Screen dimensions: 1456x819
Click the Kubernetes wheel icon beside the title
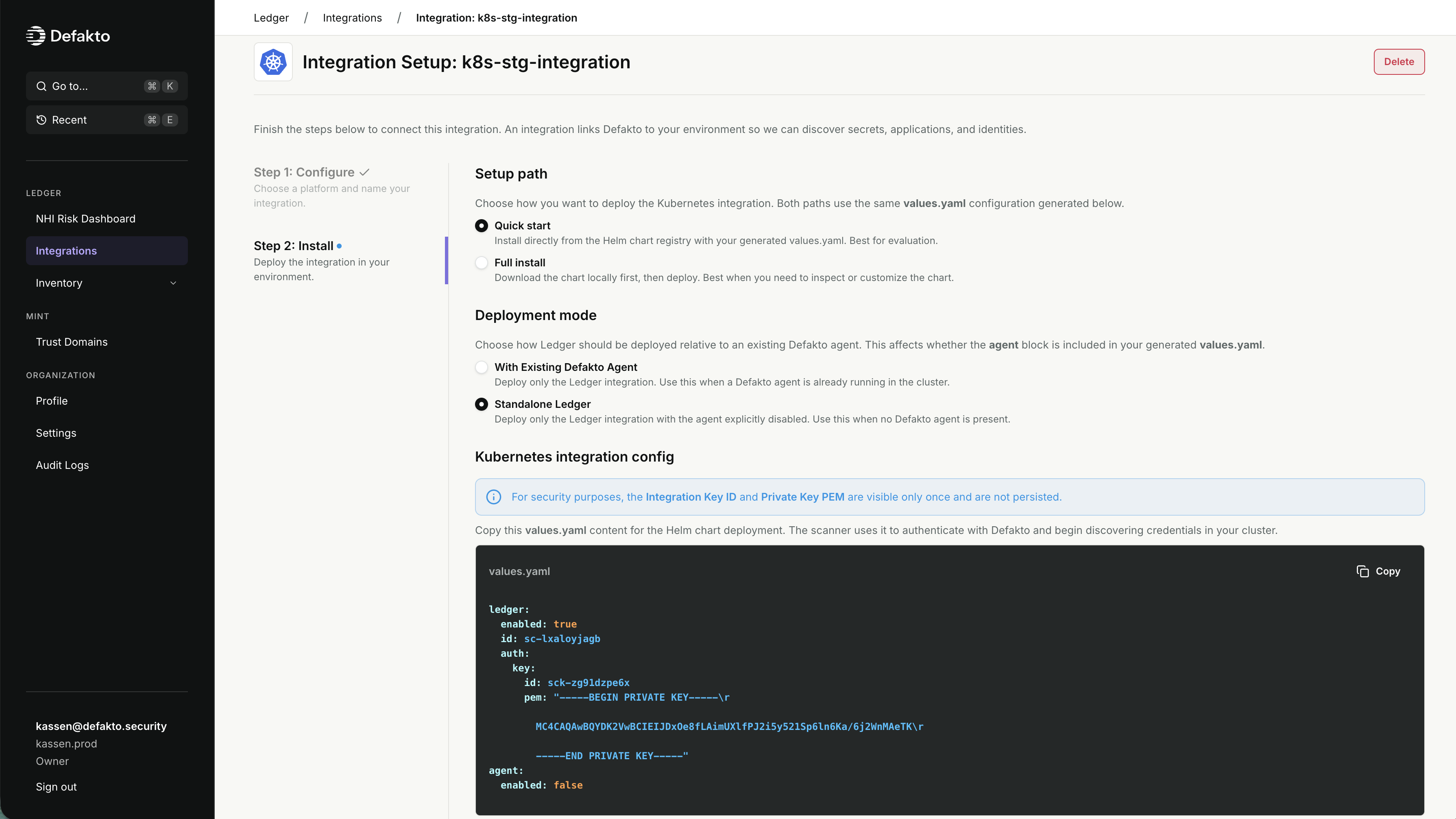[x=273, y=62]
